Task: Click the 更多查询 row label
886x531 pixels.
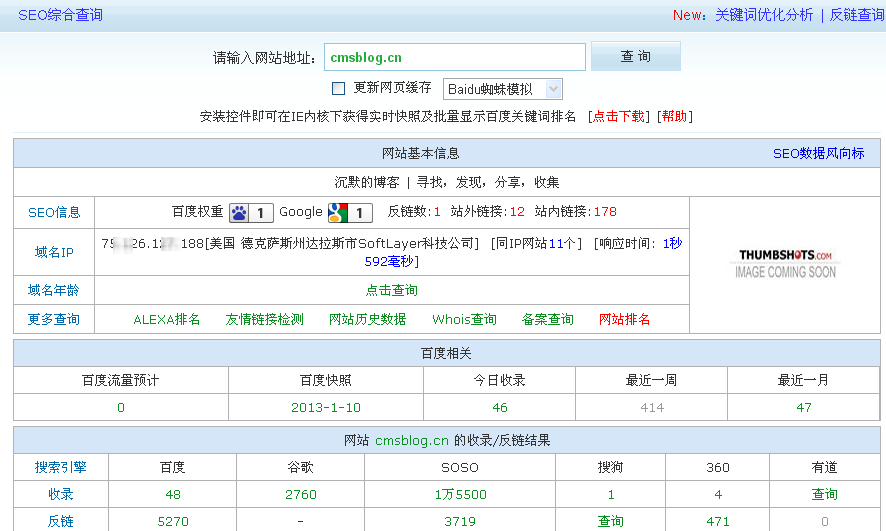Action: pyautogui.click(x=54, y=320)
